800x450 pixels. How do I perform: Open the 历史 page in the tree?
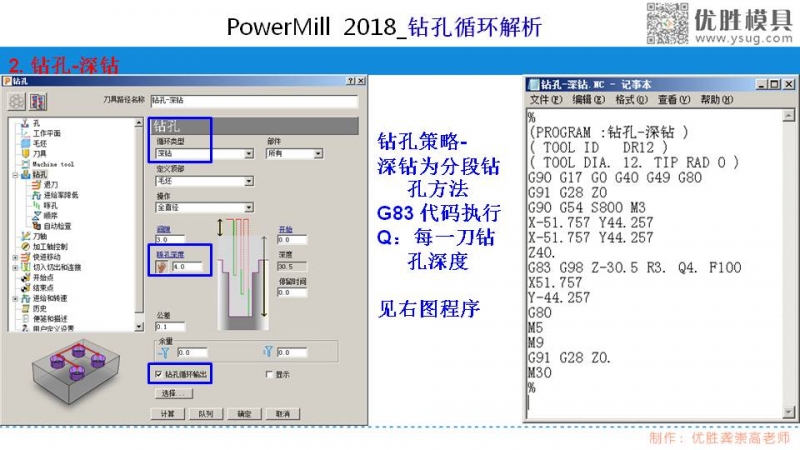(x=40, y=308)
